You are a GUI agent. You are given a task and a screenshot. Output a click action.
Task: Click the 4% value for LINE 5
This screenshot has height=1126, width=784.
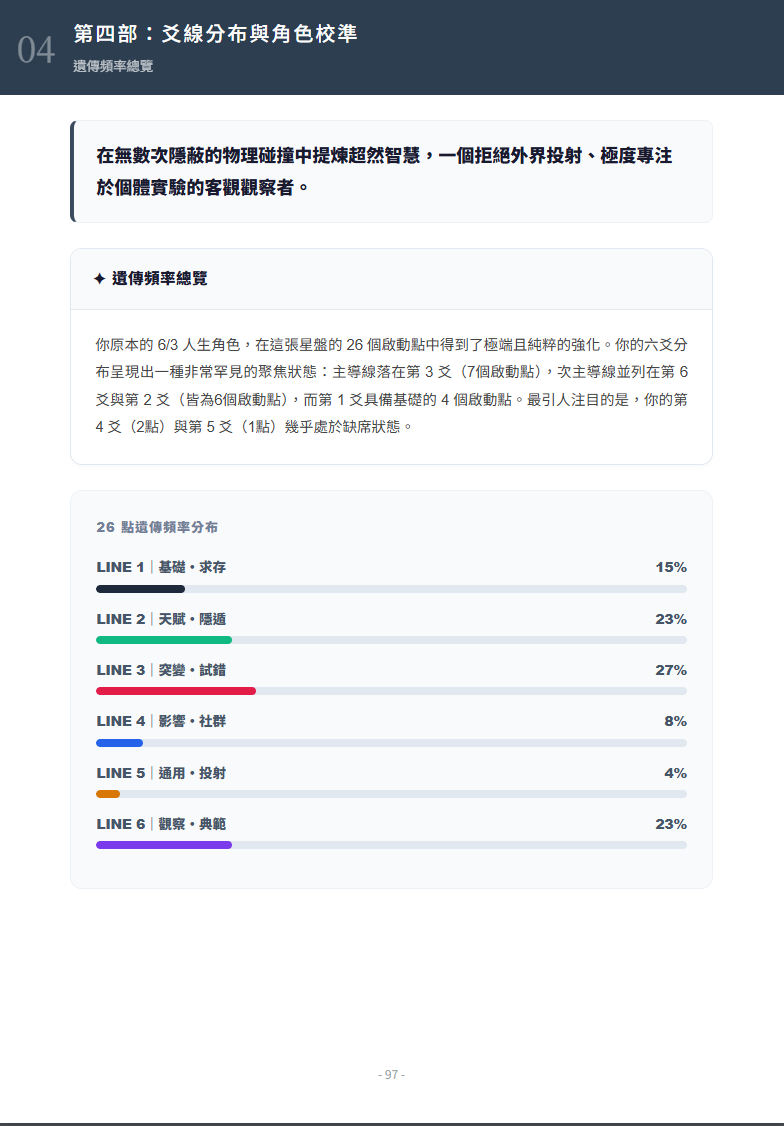pyautogui.click(x=675, y=773)
